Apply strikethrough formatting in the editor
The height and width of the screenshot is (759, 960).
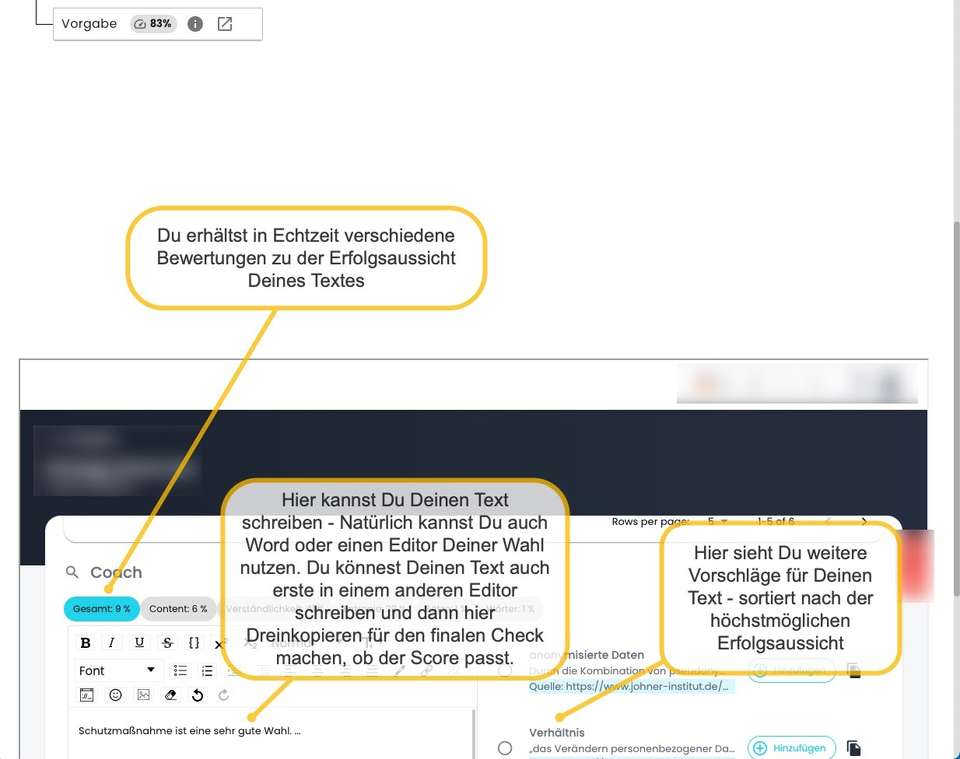167,643
